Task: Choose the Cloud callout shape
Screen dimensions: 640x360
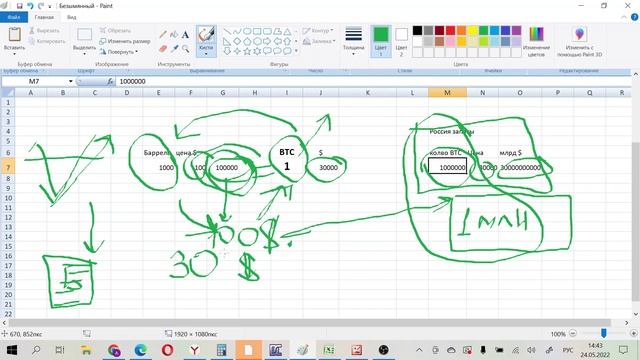Action: (x=287, y=51)
